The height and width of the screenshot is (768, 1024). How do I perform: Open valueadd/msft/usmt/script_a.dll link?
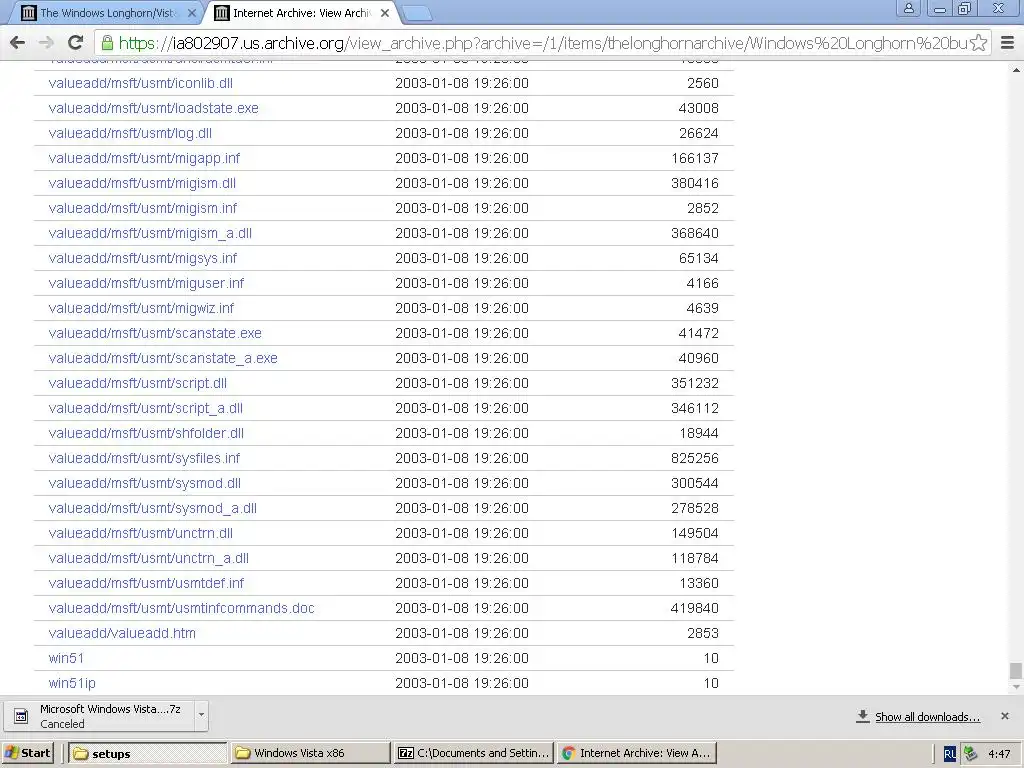(146, 408)
